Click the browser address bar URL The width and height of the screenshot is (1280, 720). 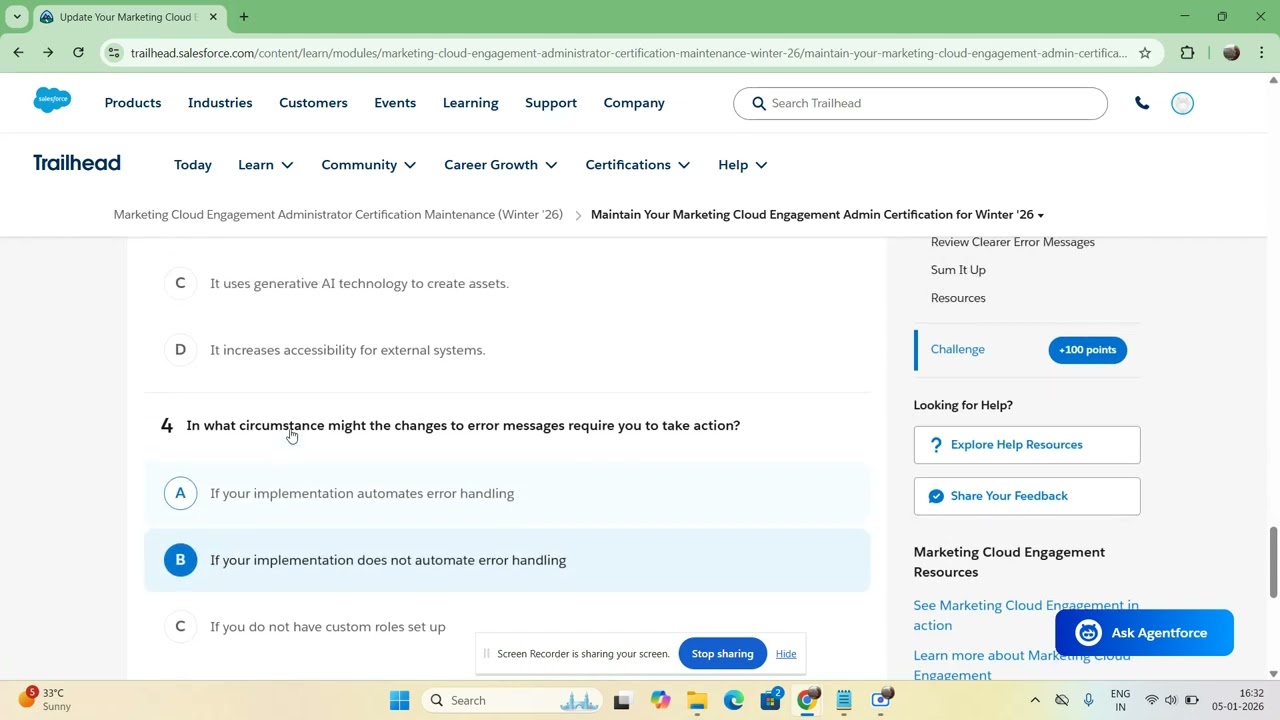coord(628,53)
